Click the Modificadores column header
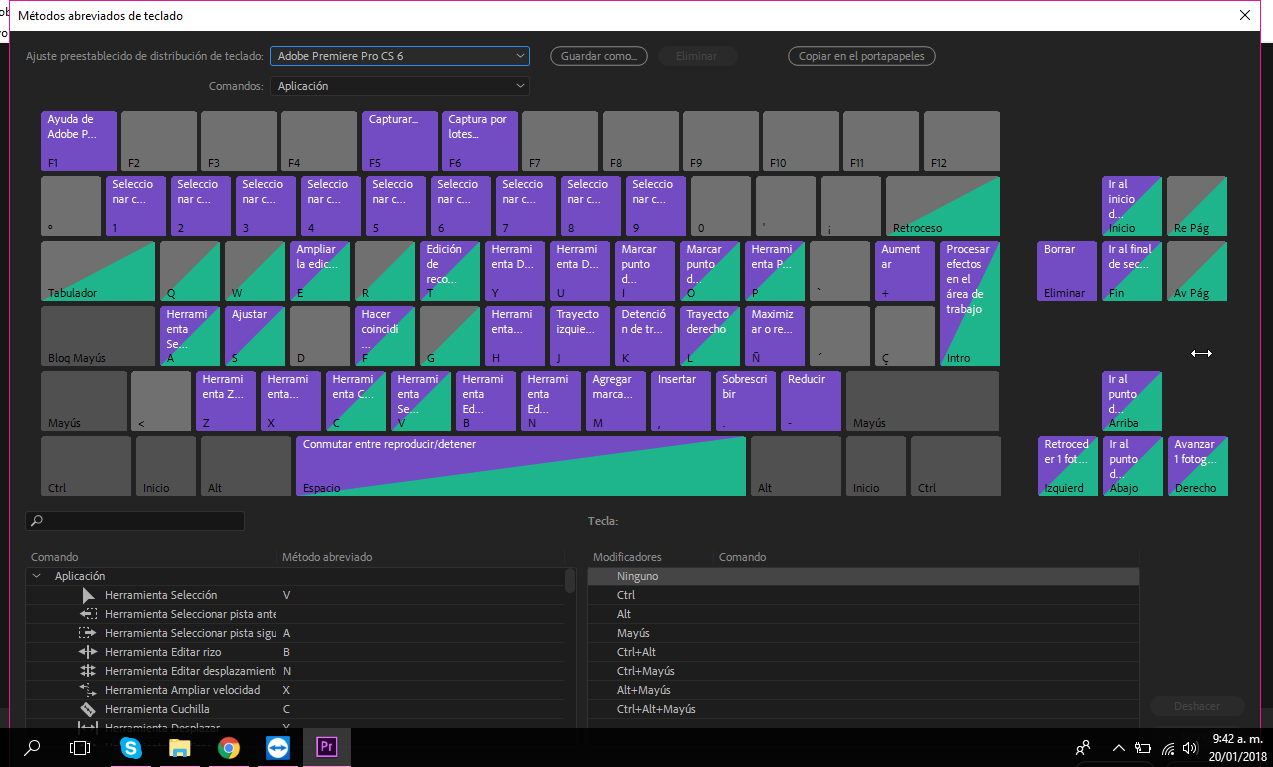The width and height of the screenshot is (1273, 767). (627, 557)
